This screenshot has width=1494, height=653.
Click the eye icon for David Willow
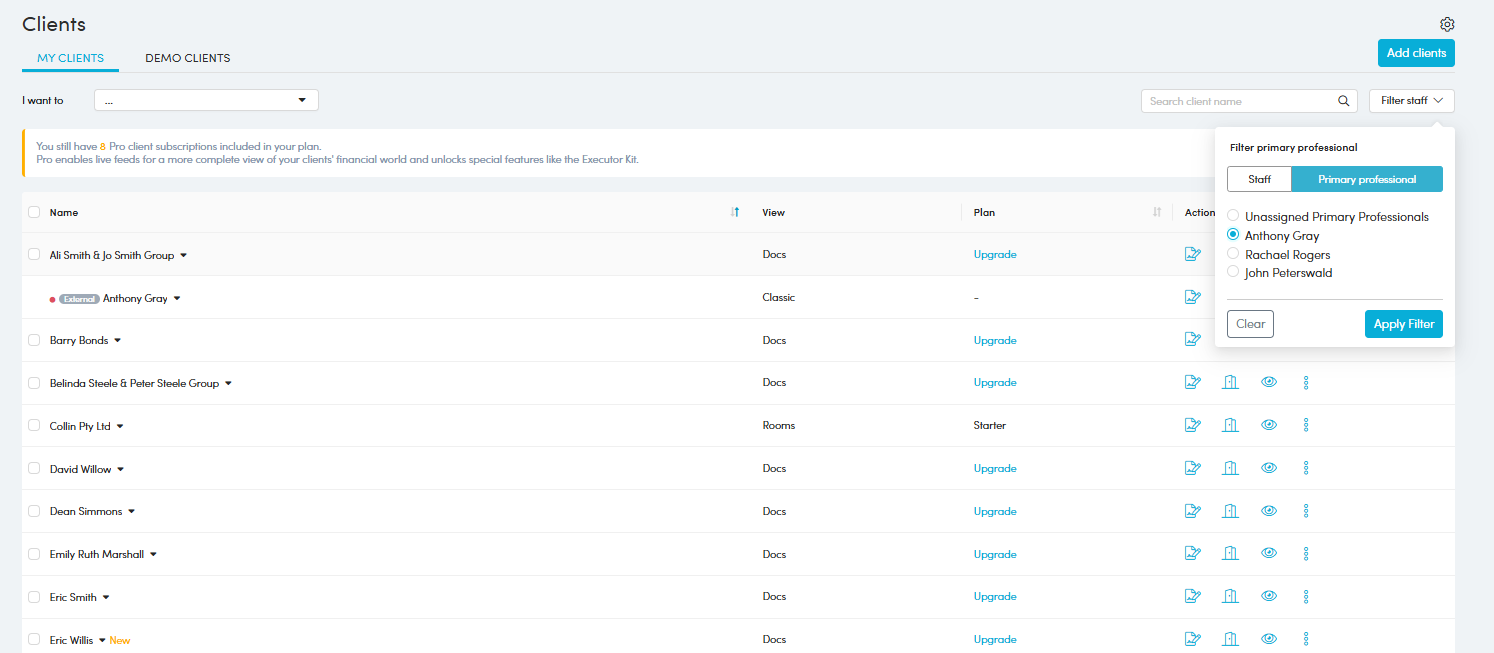pyautogui.click(x=1269, y=468)
